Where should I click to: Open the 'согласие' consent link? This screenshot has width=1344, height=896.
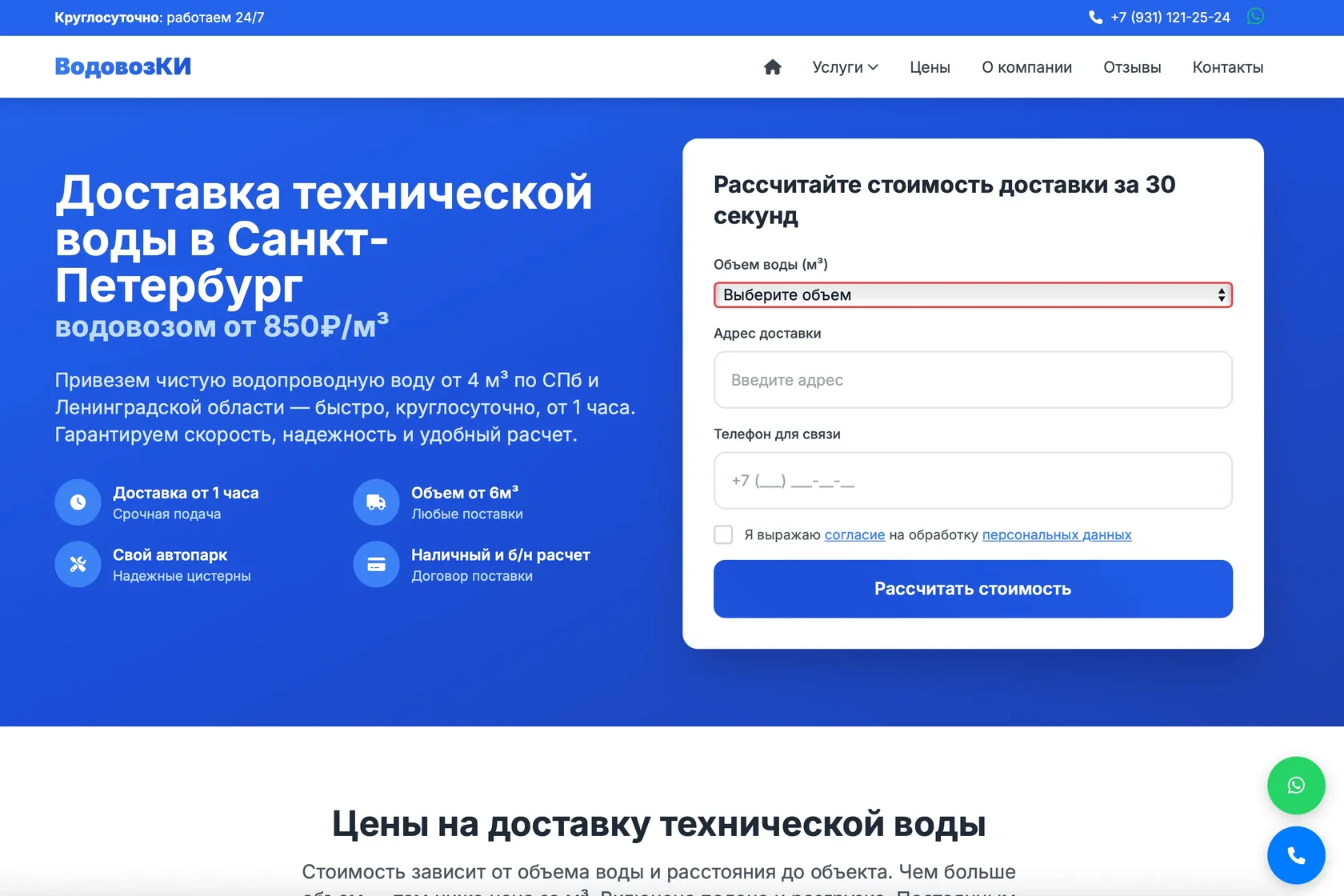854,534
